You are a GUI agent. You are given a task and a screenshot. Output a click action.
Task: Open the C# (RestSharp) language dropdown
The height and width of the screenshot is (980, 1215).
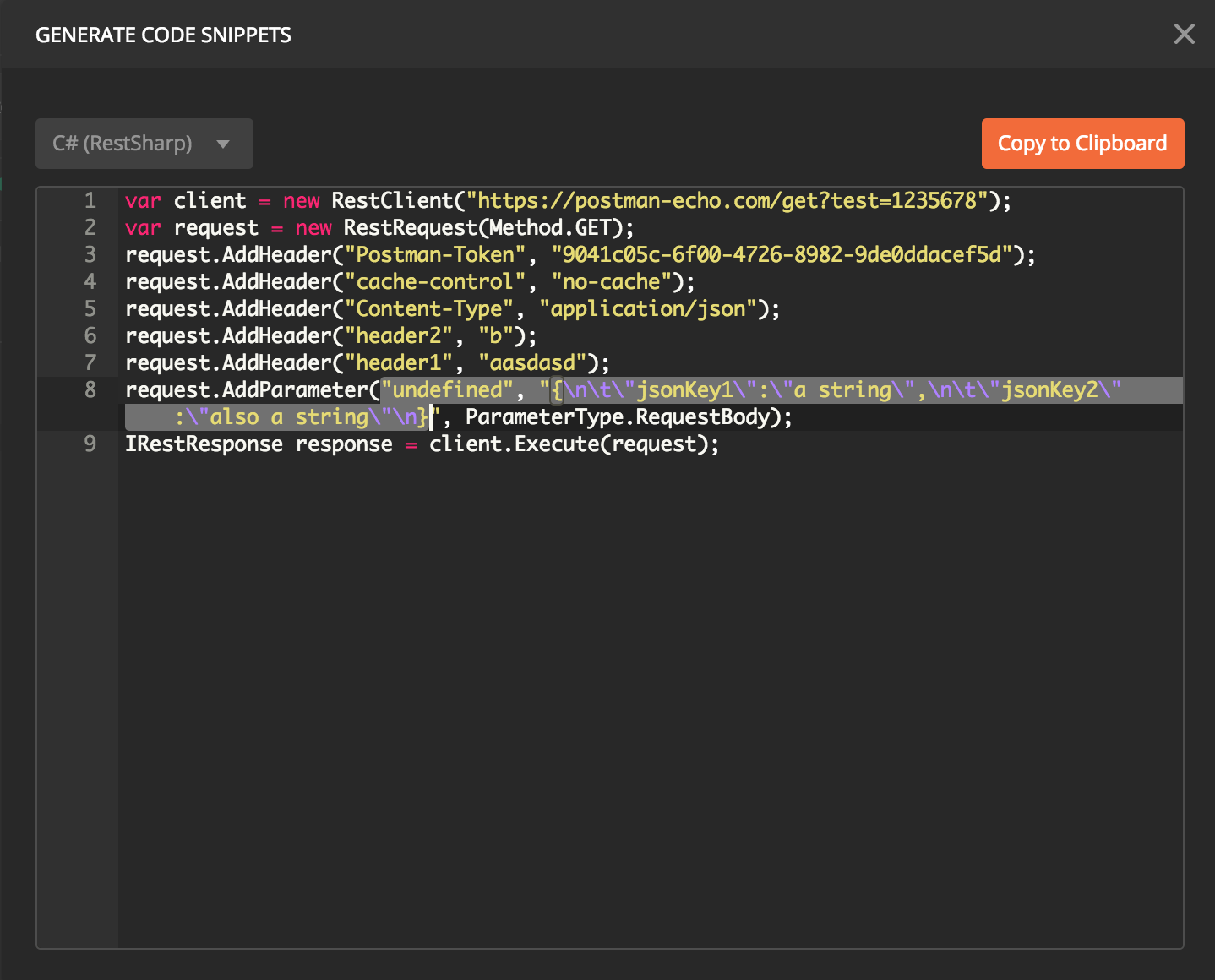(x=144, y=144)
